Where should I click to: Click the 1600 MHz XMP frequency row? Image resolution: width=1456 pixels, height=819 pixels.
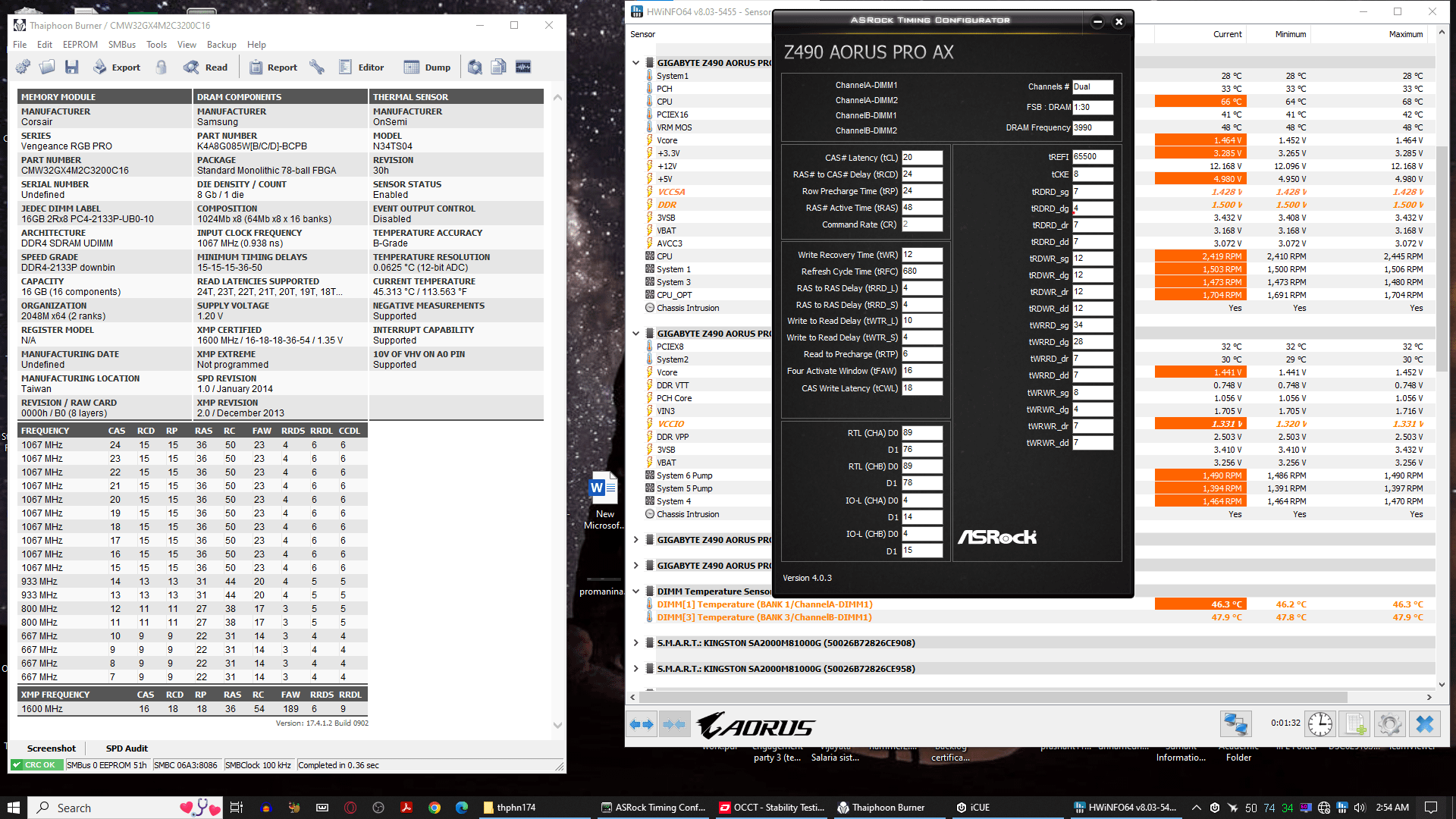point(193,709)
